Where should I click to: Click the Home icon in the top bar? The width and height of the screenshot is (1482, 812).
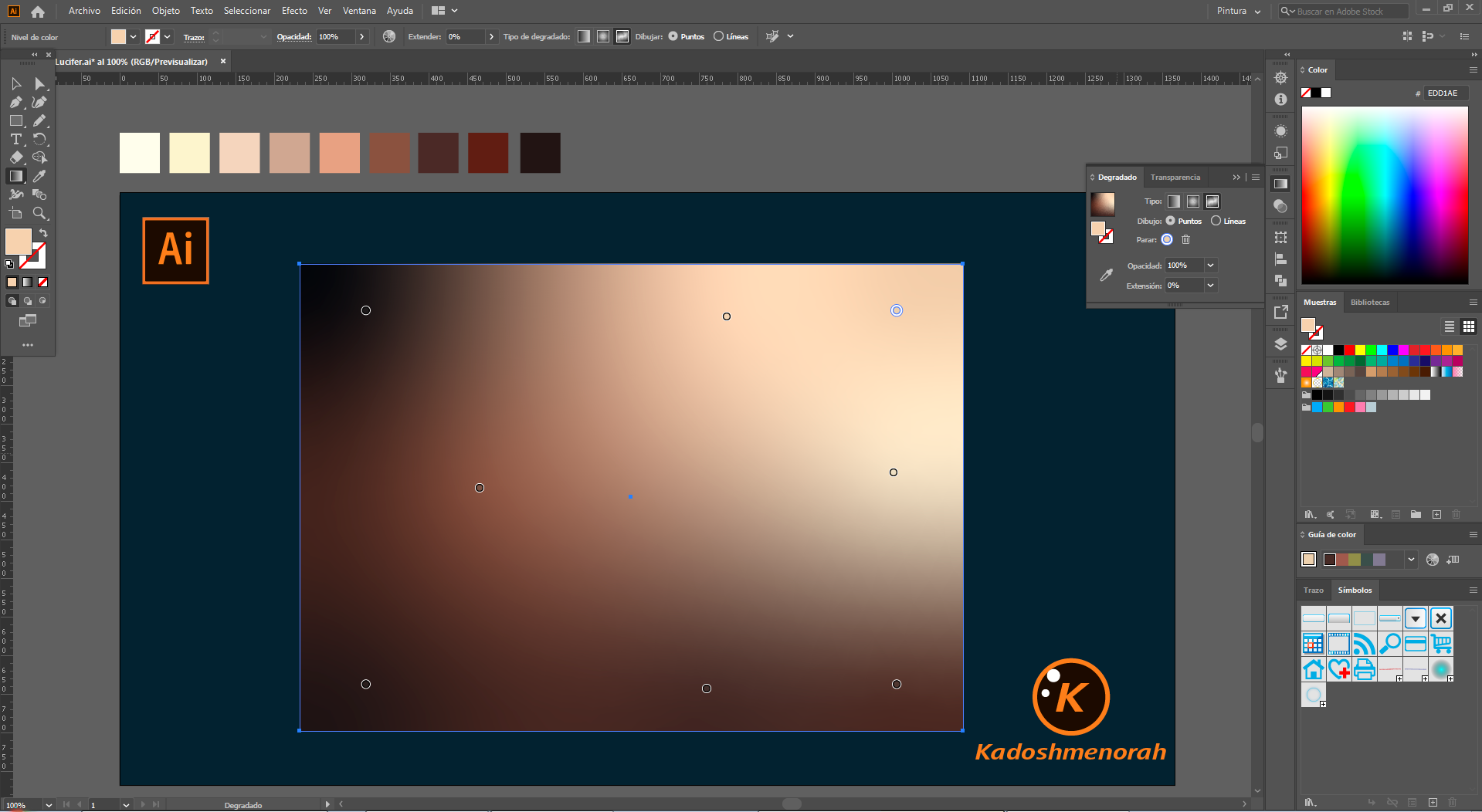[38, 12]
